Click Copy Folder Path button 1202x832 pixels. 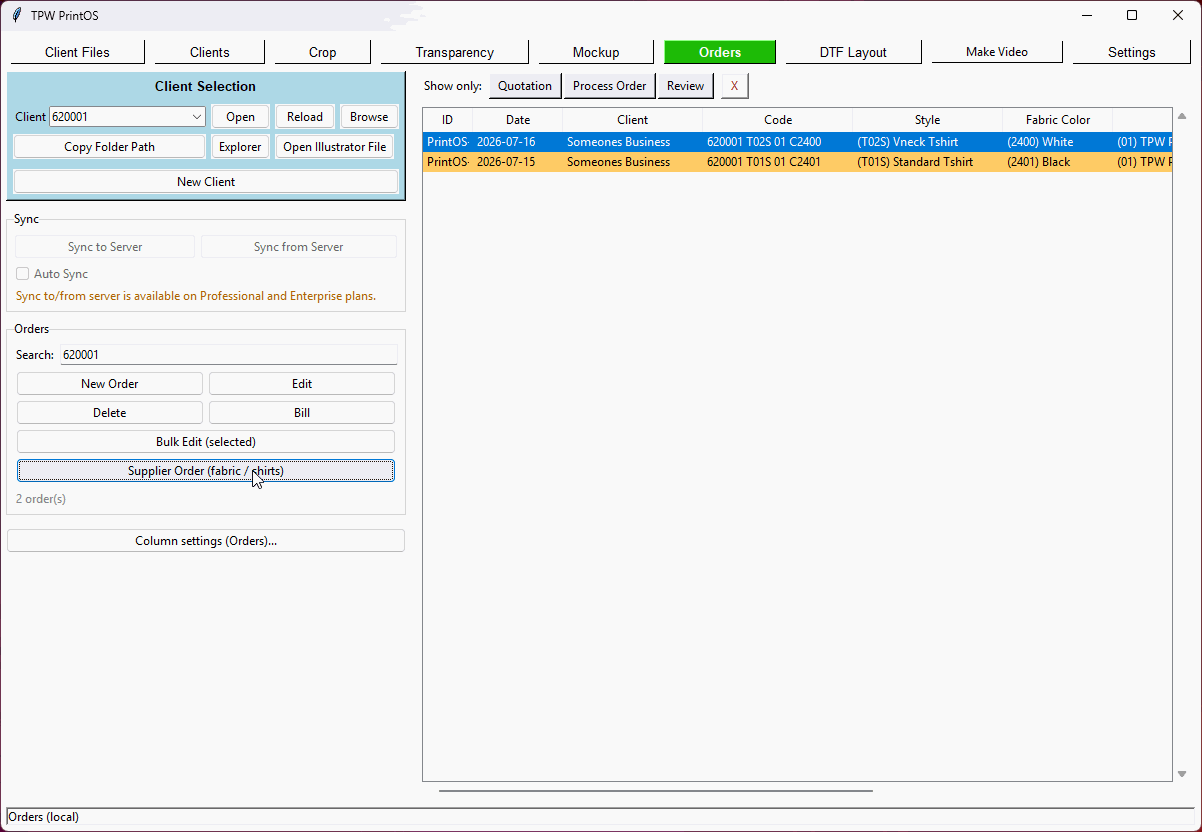(109, 147)
